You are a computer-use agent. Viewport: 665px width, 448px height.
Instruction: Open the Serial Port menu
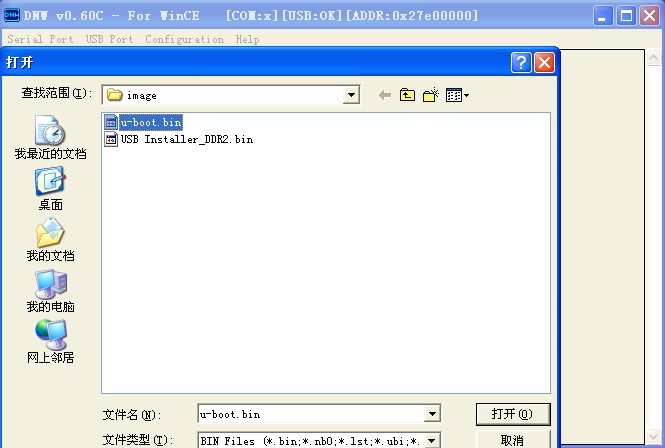pos(40,39)
